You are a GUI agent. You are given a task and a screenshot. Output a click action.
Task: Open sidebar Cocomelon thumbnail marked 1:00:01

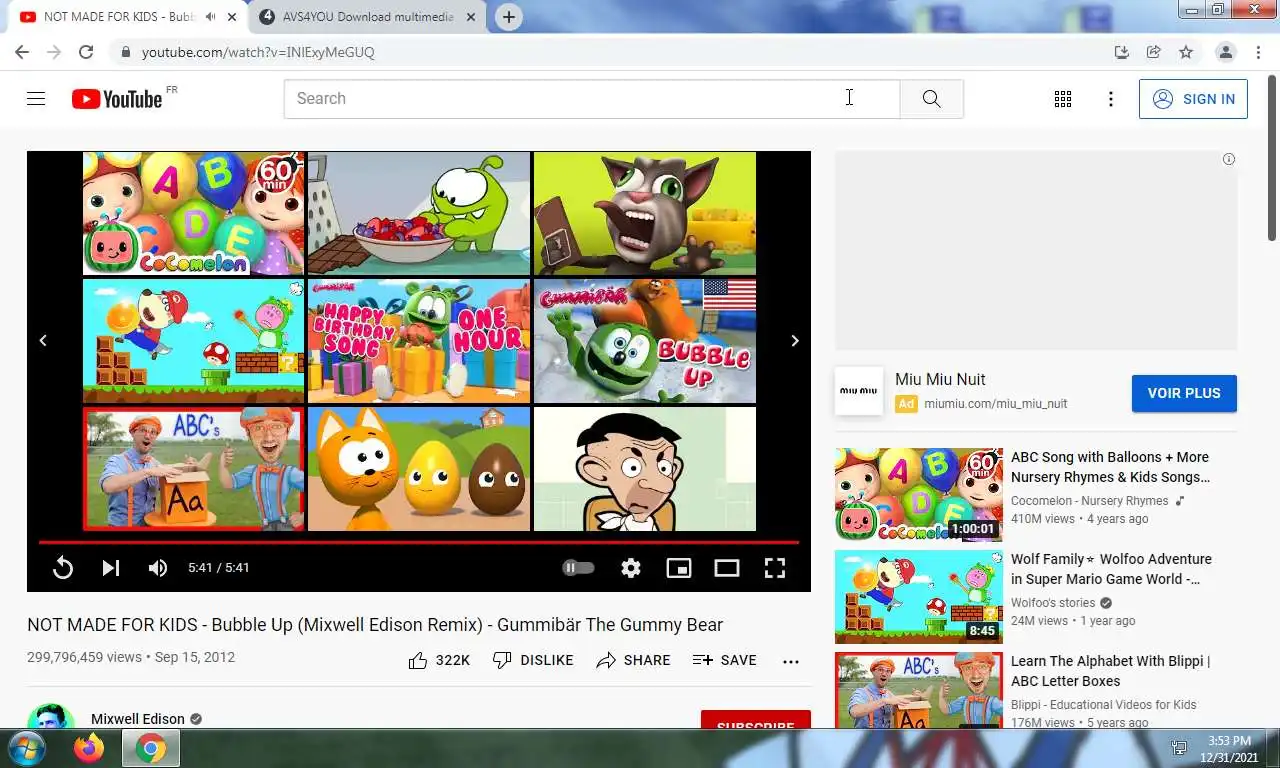(919, 495)
